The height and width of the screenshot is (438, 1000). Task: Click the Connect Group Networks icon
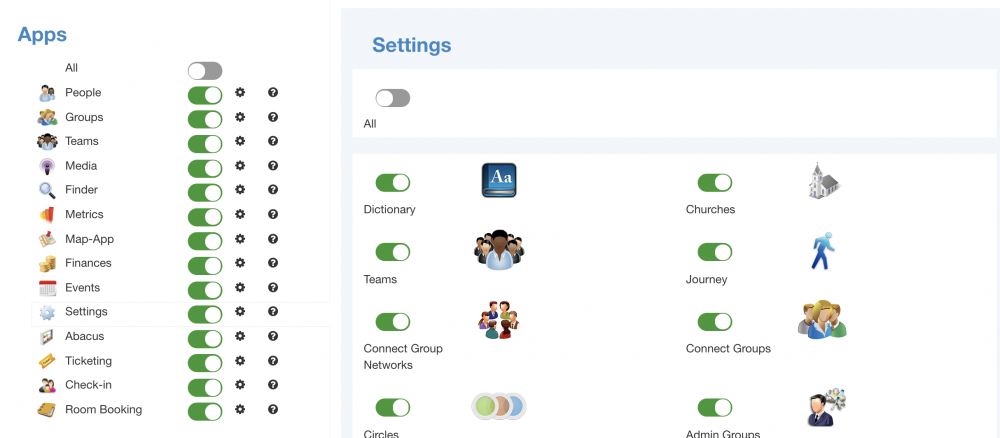499,320
